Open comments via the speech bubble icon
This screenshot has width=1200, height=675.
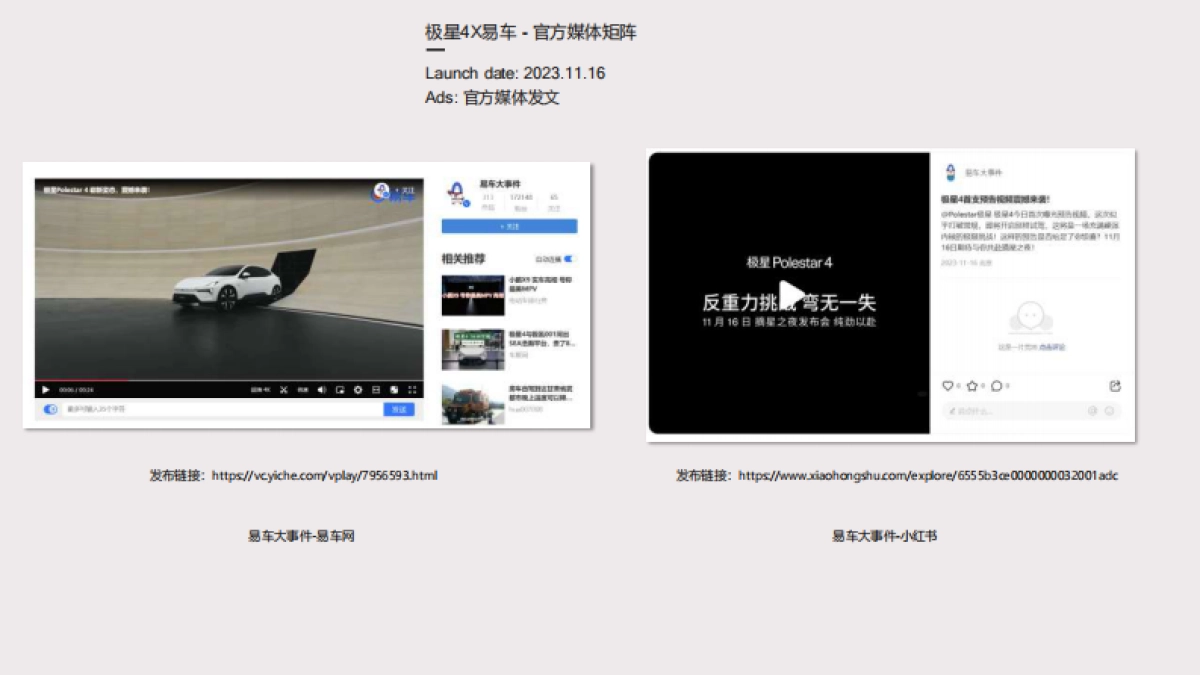click(x=997, y=386)
